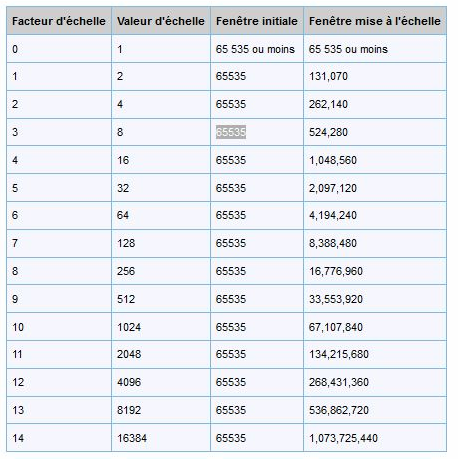Select the scale value 16384 cell
The width and height of the screenshot is (458, 459).
[x=161, y=438]
